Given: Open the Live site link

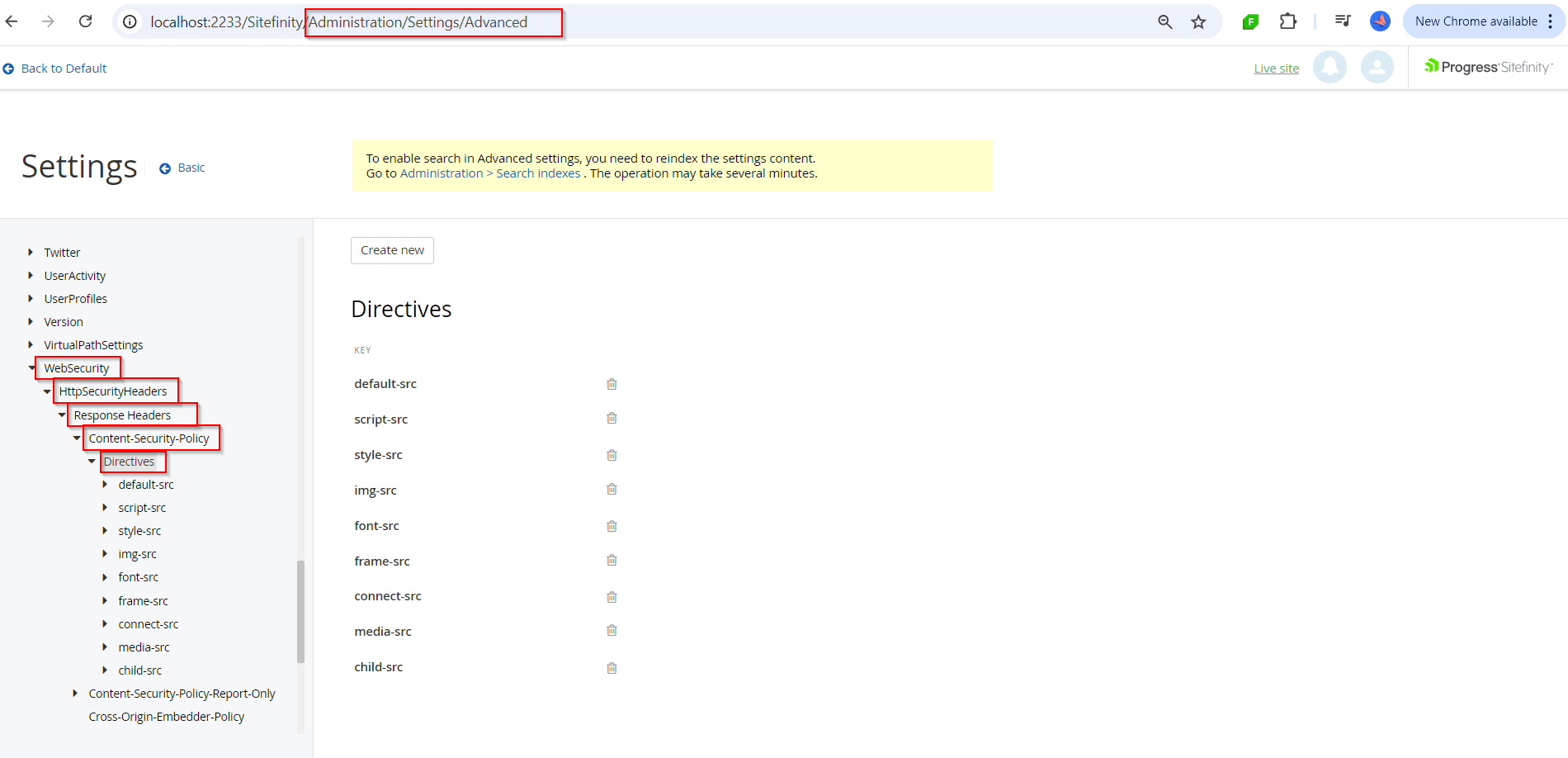Looking at the screenshot, I should (1276, 69).
